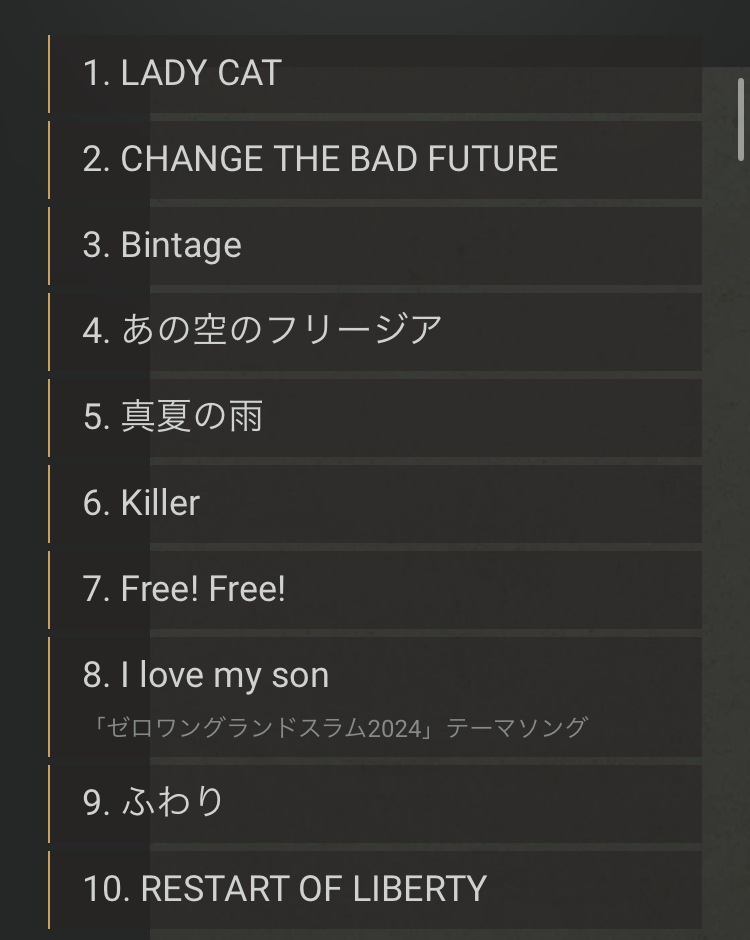Viewport: 750px width, 940px height.
Task: Click the yellow accent bar beside LADY CAT
Action: [49, 75]
